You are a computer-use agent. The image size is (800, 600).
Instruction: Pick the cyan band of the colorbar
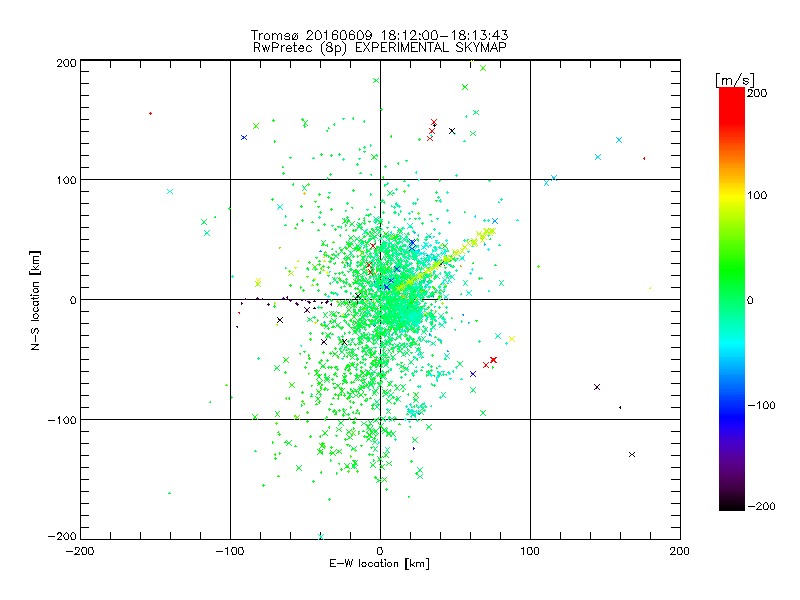(x=732, y=344)
